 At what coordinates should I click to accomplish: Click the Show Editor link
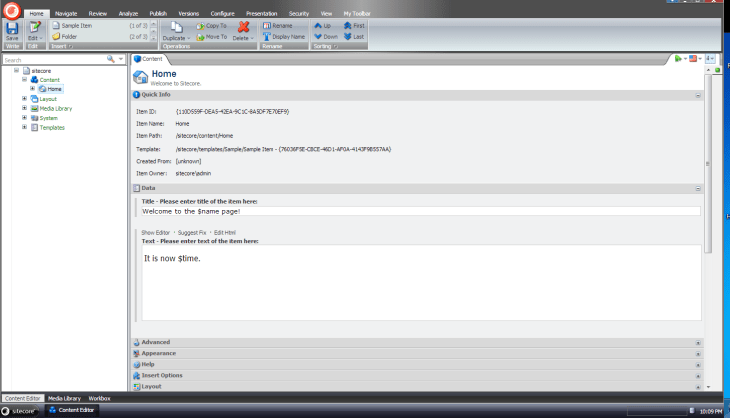point(157,232)
